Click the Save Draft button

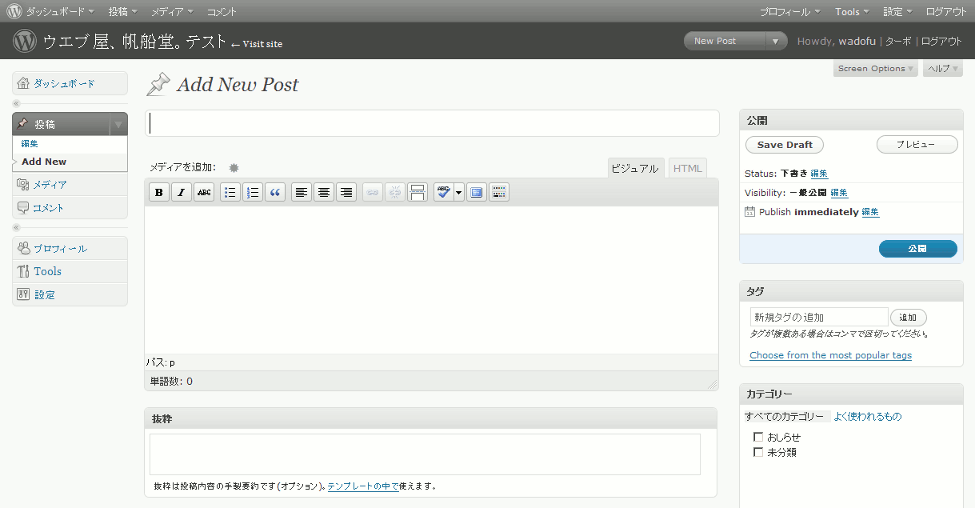785,145
